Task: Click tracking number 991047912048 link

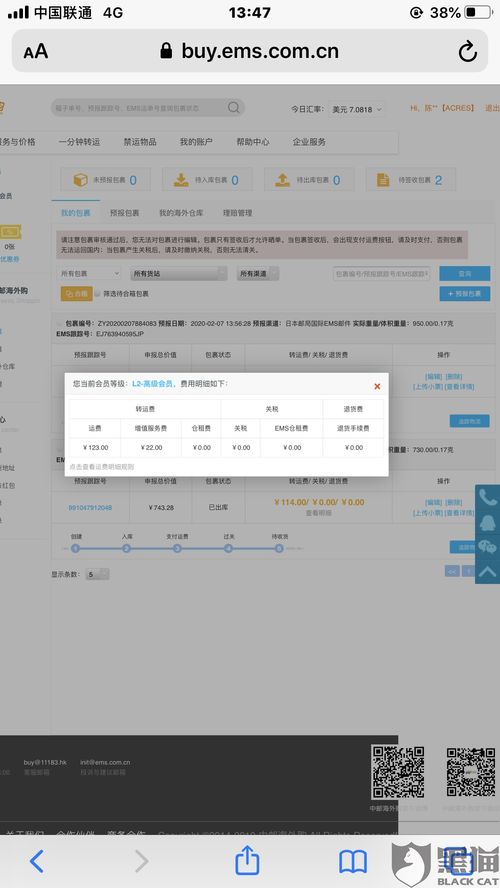Action: [90, 507]
